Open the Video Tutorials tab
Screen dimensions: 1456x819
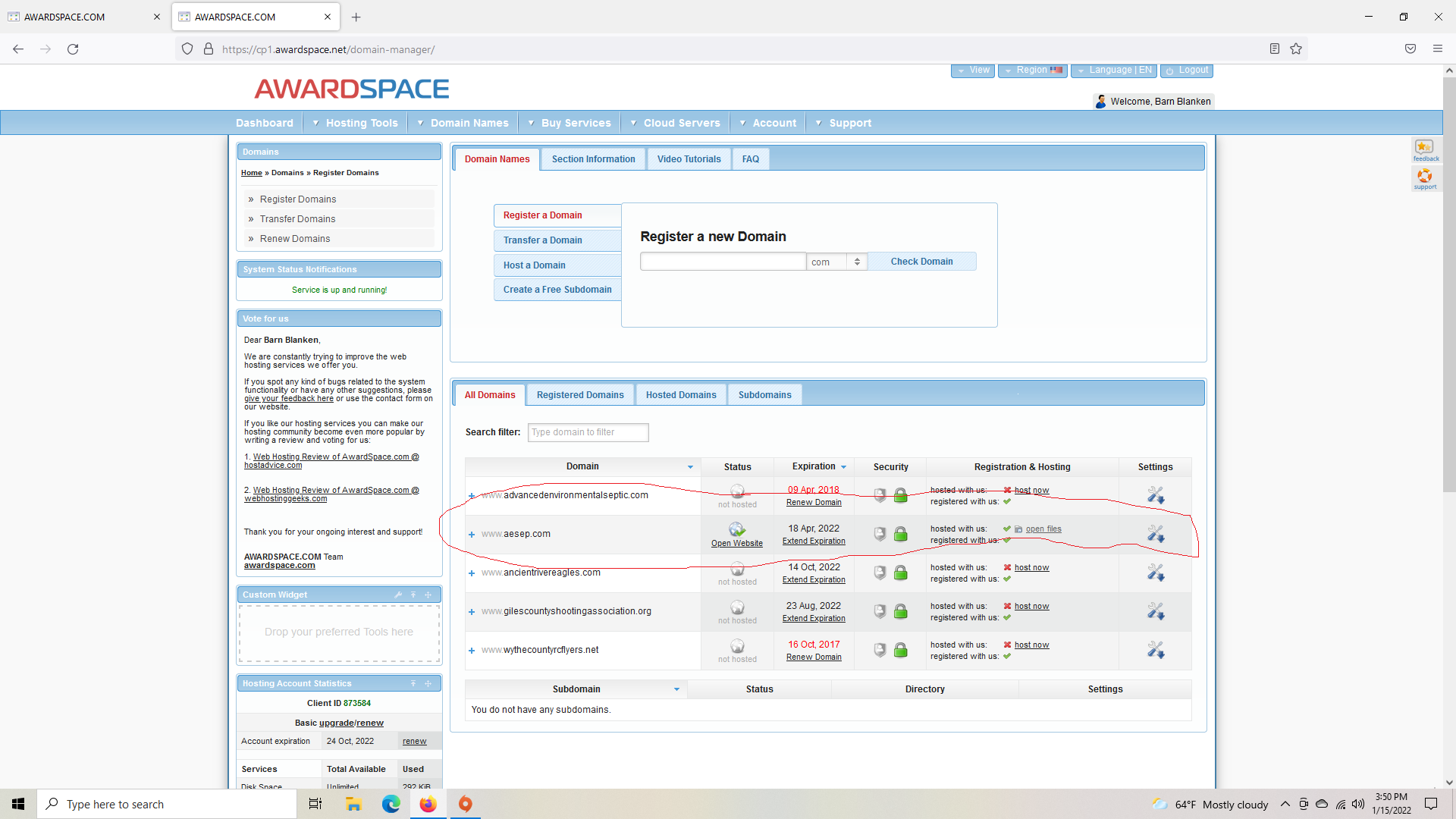689,159
